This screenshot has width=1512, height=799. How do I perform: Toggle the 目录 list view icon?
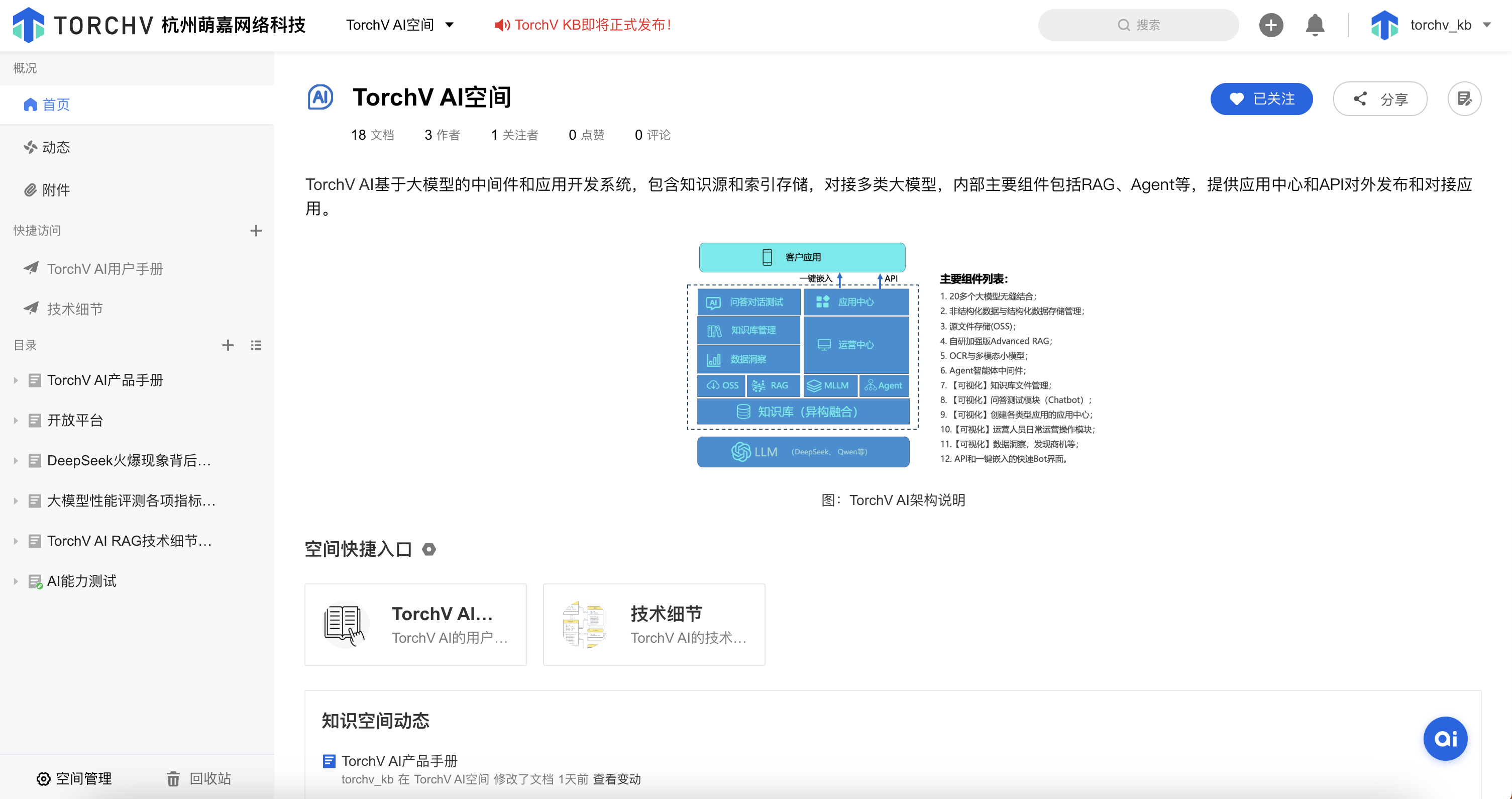click(256, 345)
